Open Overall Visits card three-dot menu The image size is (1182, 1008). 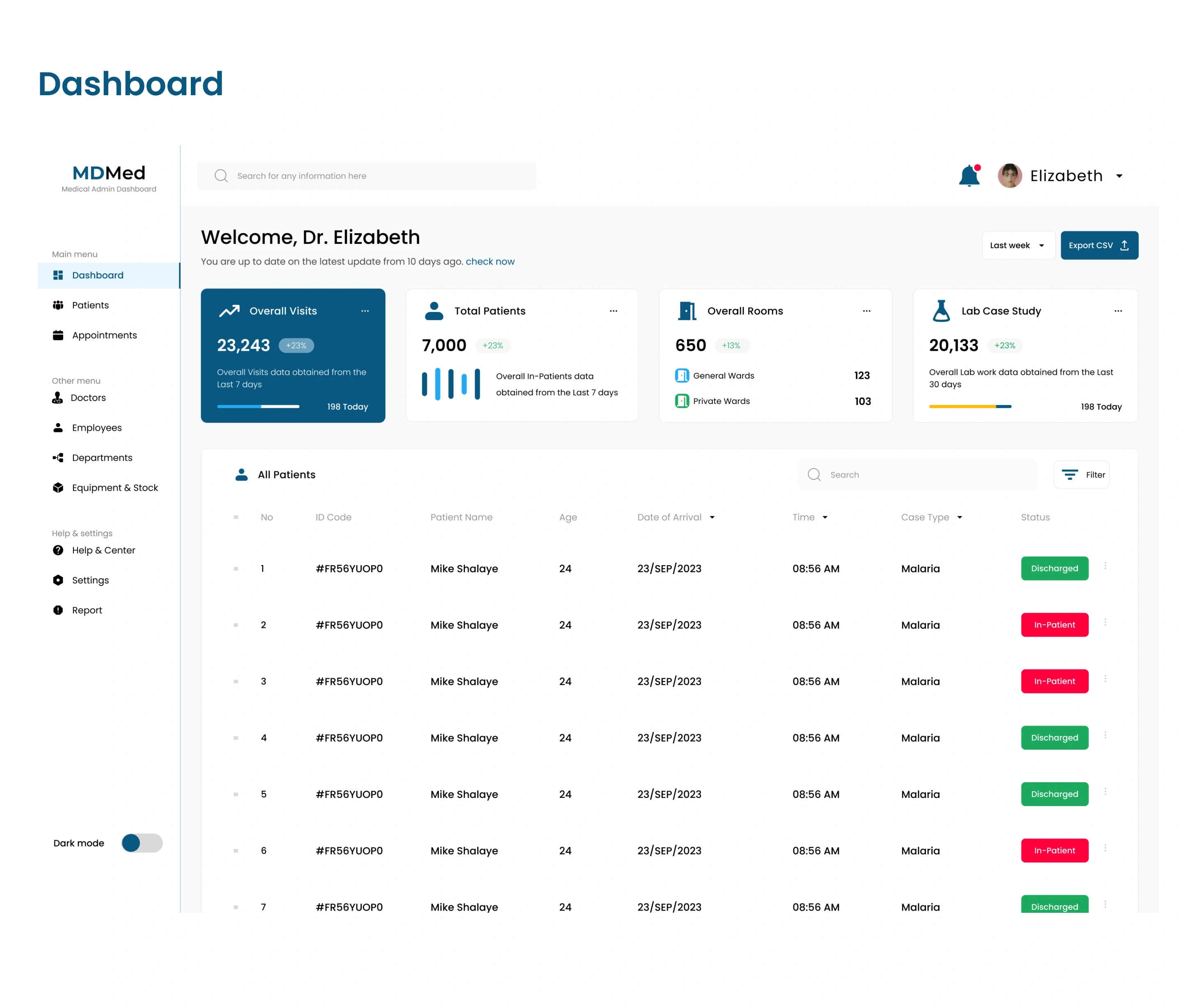tap(365, 311)
